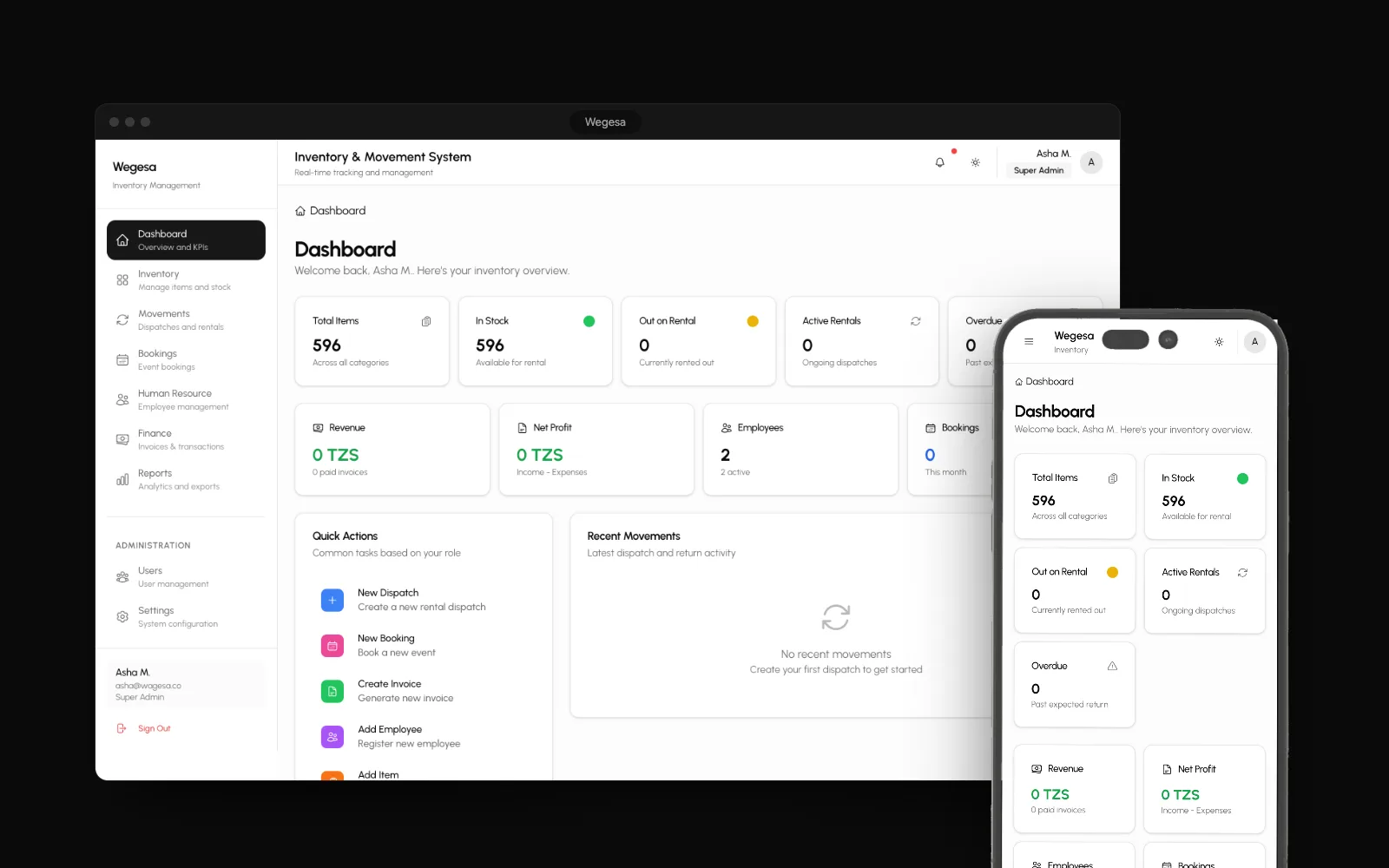Screen dimensions: 1389x868
Task: Open Users under Administration
Action: pos(186,577)
